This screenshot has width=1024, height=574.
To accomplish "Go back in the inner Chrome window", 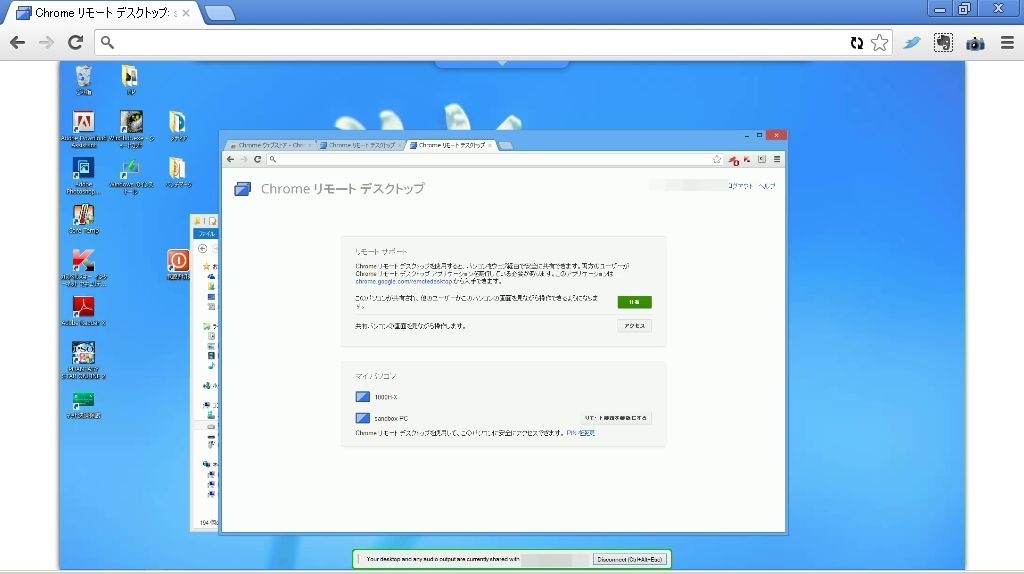I will click(x=231, y=159).
